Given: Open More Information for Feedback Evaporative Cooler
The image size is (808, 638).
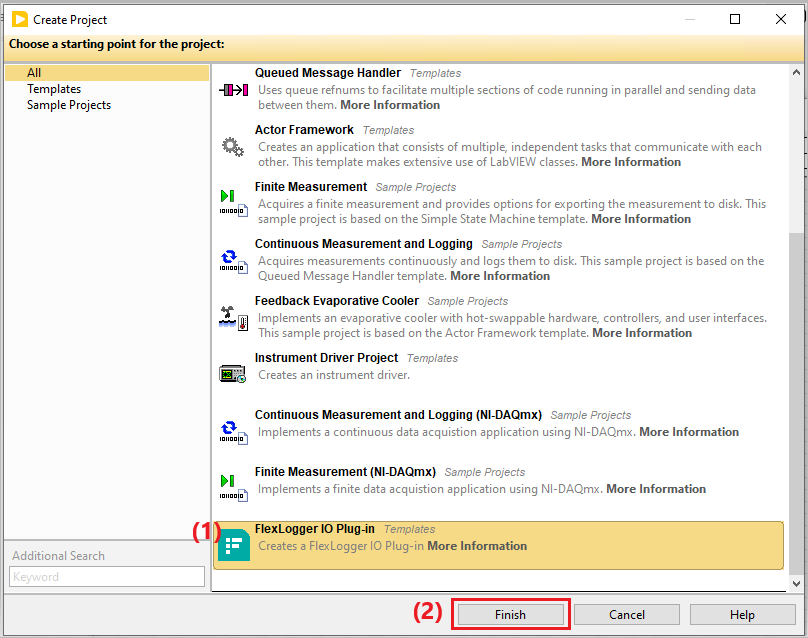Looking at the screenshot, I should coord(642,333).
